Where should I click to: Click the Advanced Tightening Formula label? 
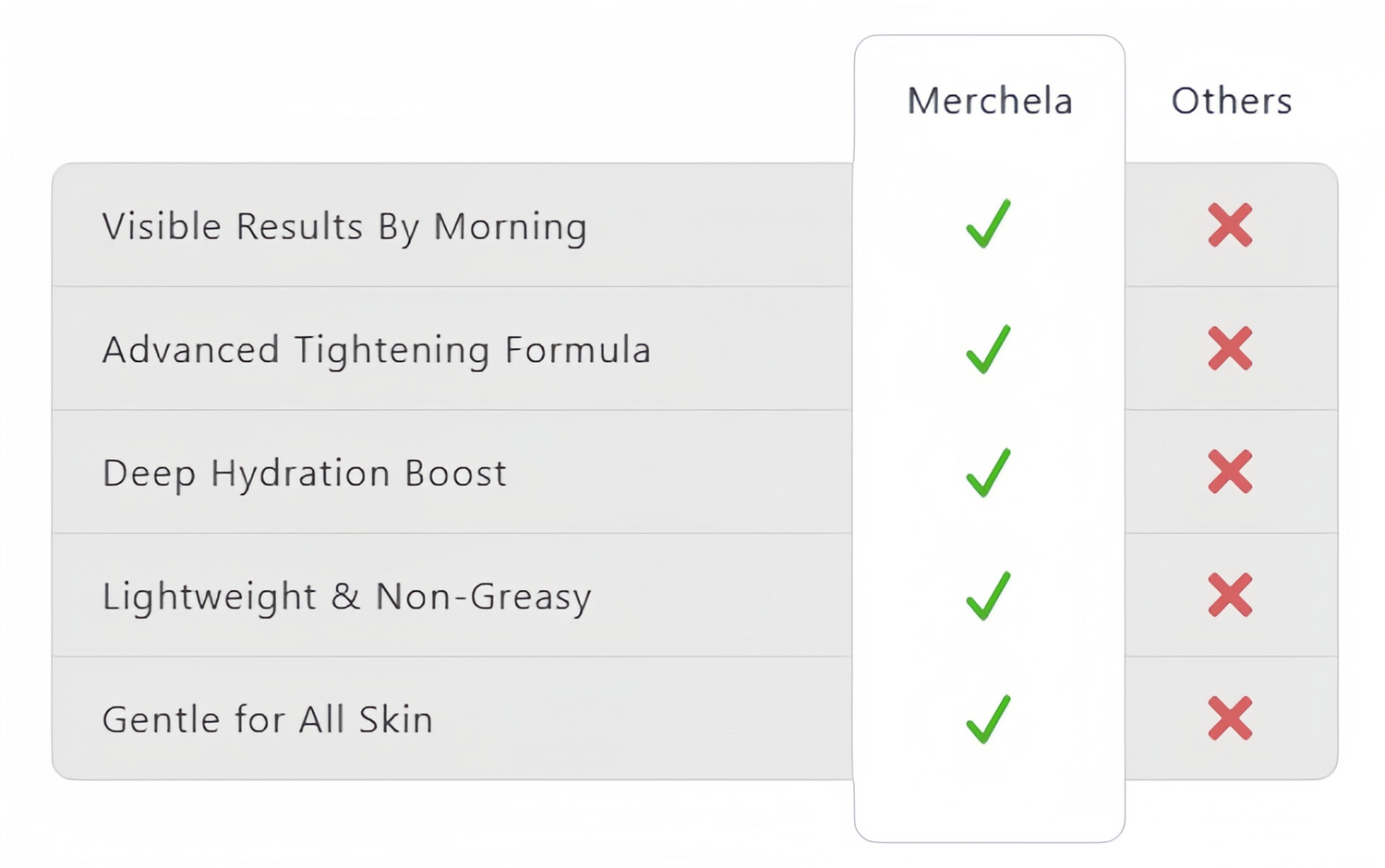click(377, 351)
